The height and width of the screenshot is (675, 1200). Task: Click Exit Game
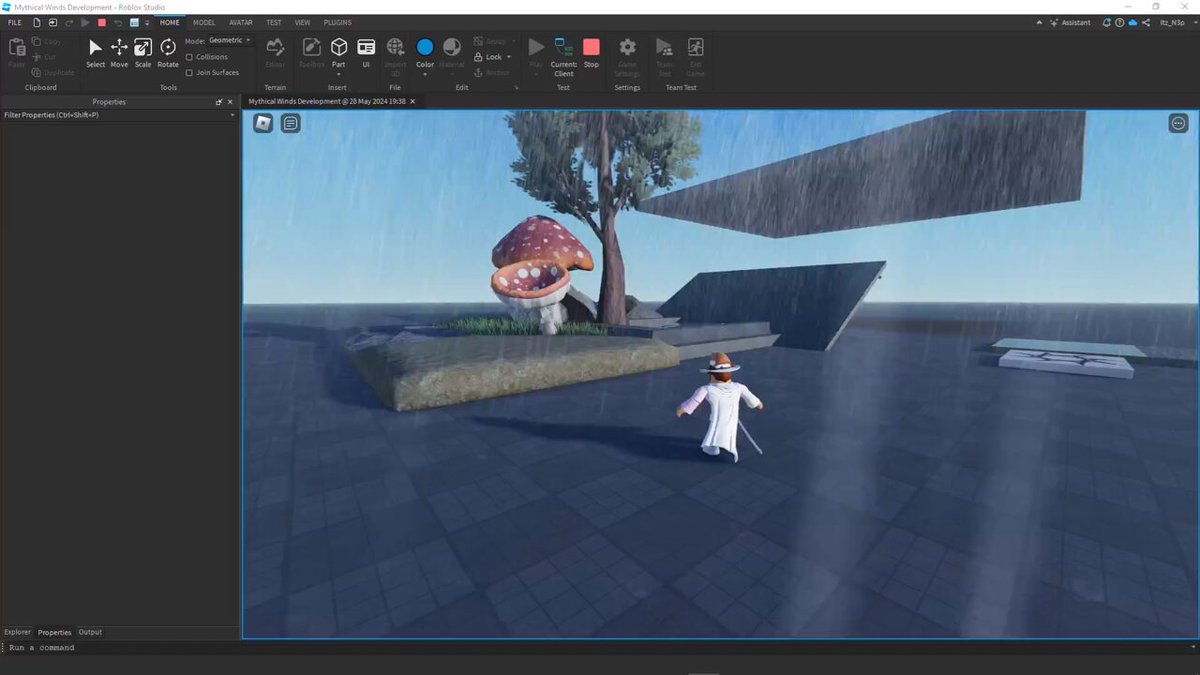pos(695,56)
